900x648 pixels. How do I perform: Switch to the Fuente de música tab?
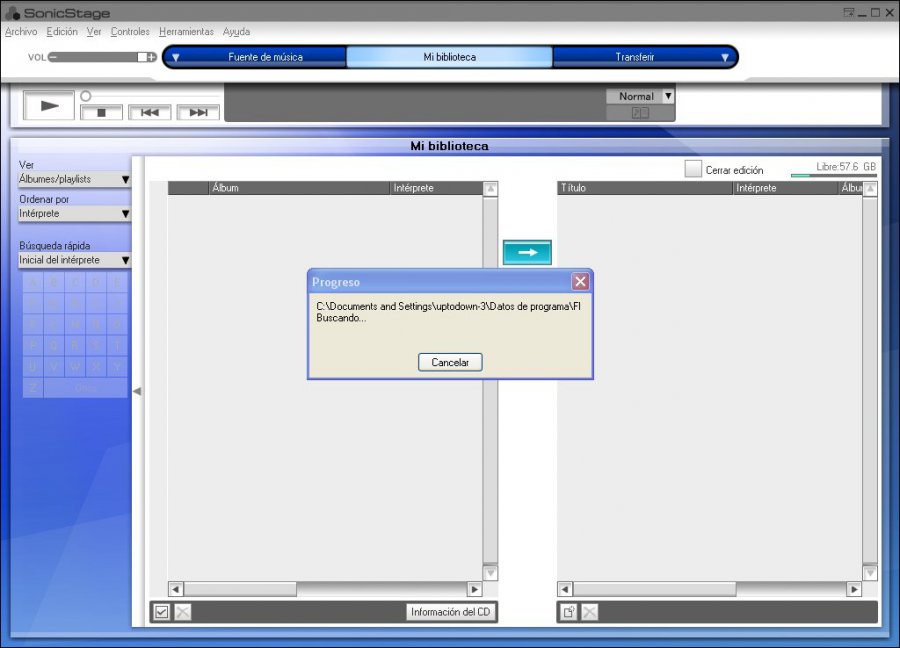tap(265, 57)
